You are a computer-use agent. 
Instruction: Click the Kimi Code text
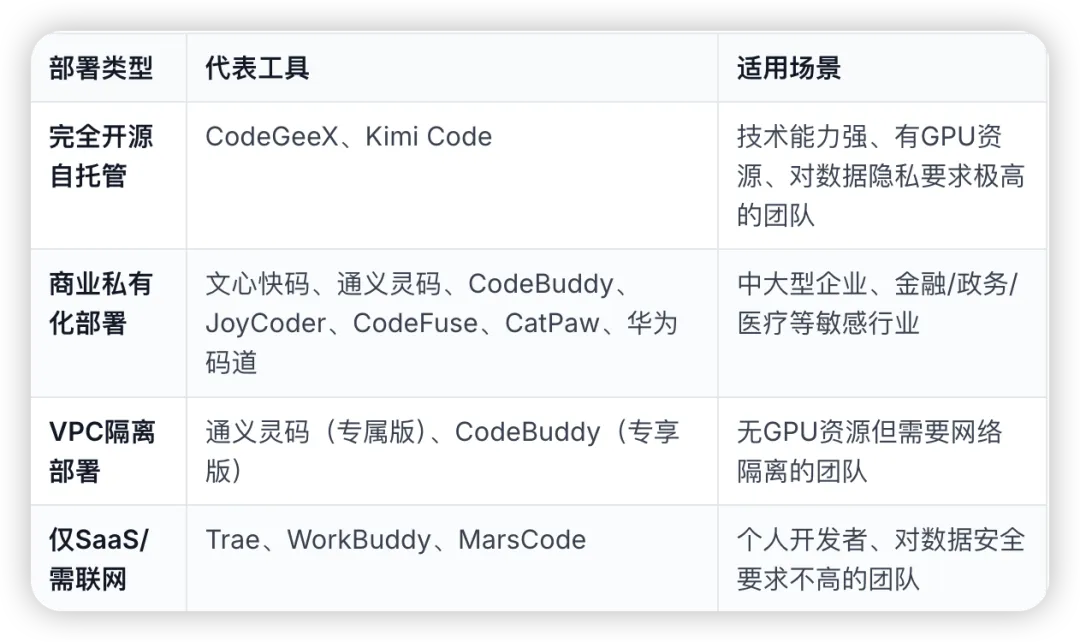[x=428, y=136]
